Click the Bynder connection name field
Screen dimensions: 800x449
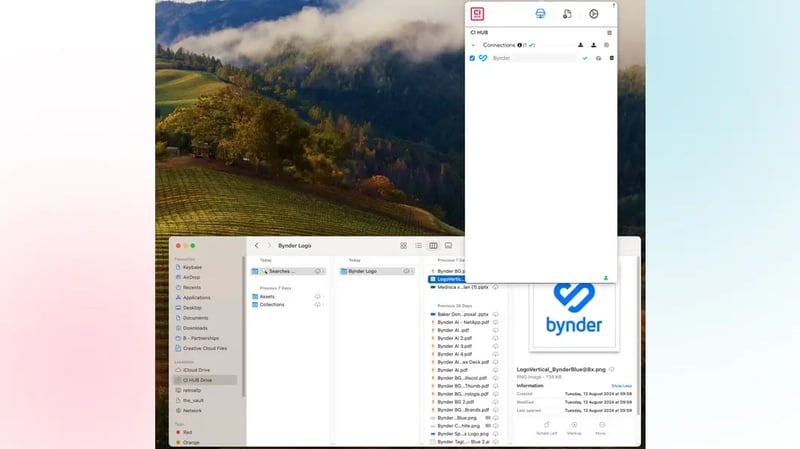coord(533,58)
